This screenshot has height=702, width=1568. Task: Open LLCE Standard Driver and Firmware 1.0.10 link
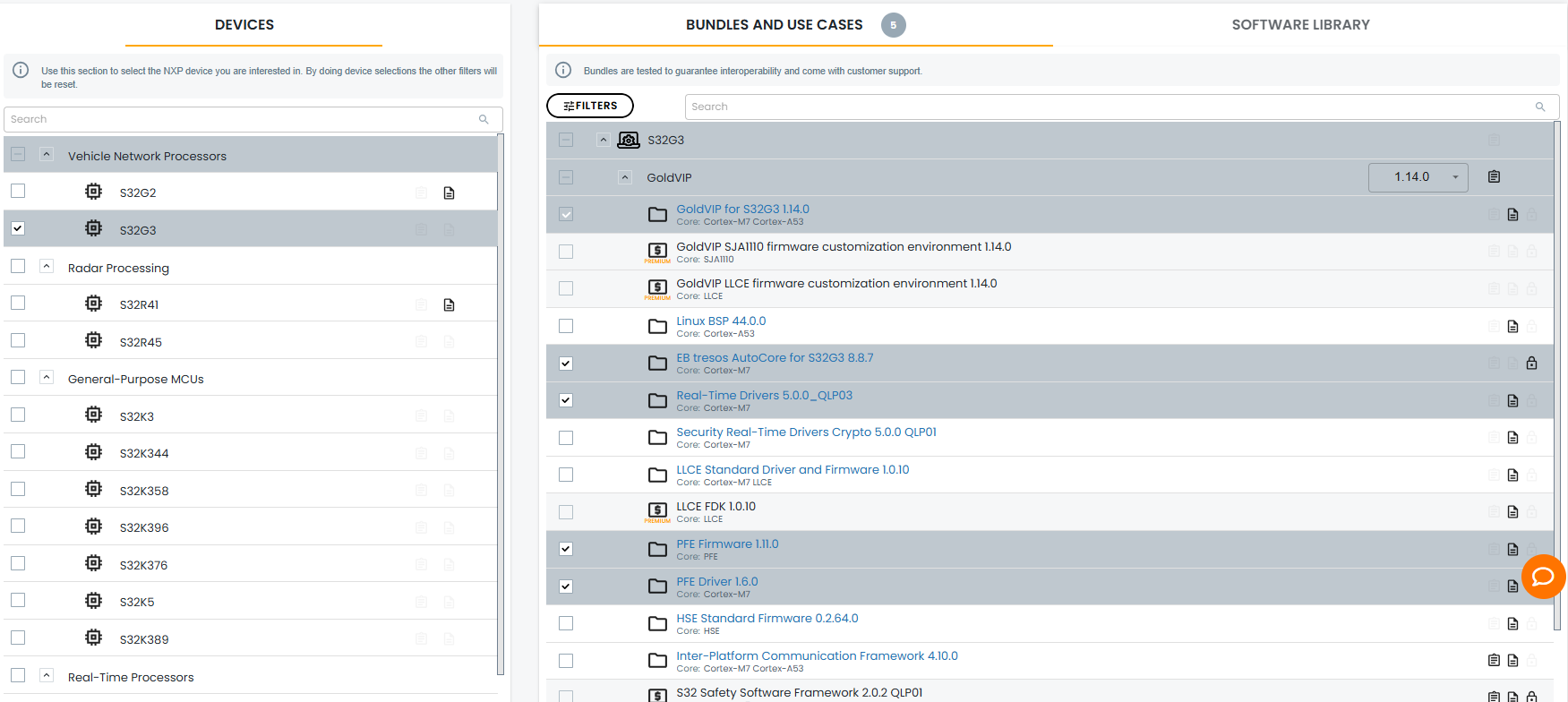pyautogui.click(x=793, y=469)
